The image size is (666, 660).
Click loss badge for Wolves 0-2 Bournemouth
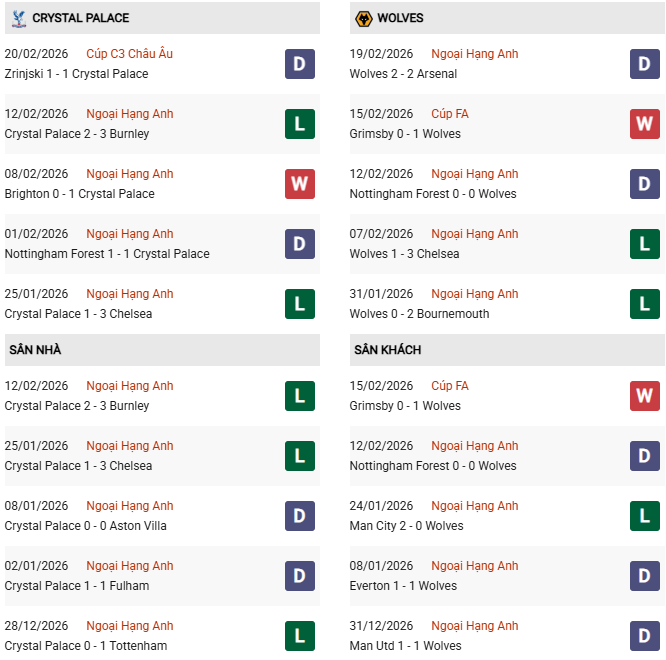(x=644, y=304)
